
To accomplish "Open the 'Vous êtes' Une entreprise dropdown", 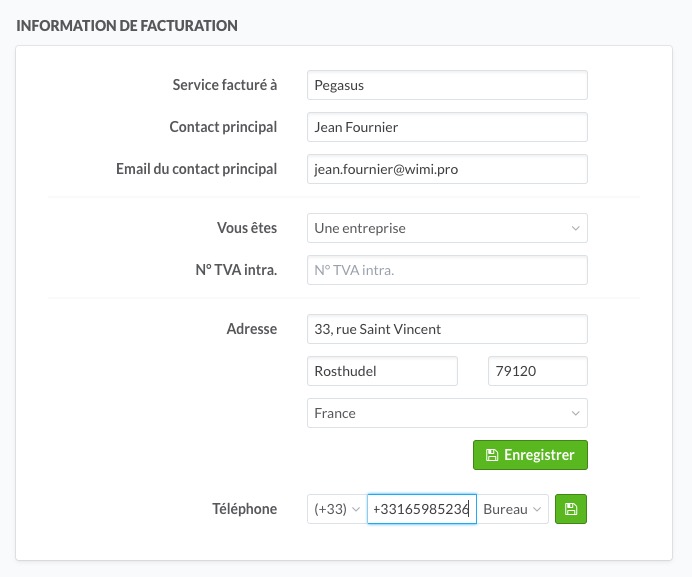I will [446, 228].
